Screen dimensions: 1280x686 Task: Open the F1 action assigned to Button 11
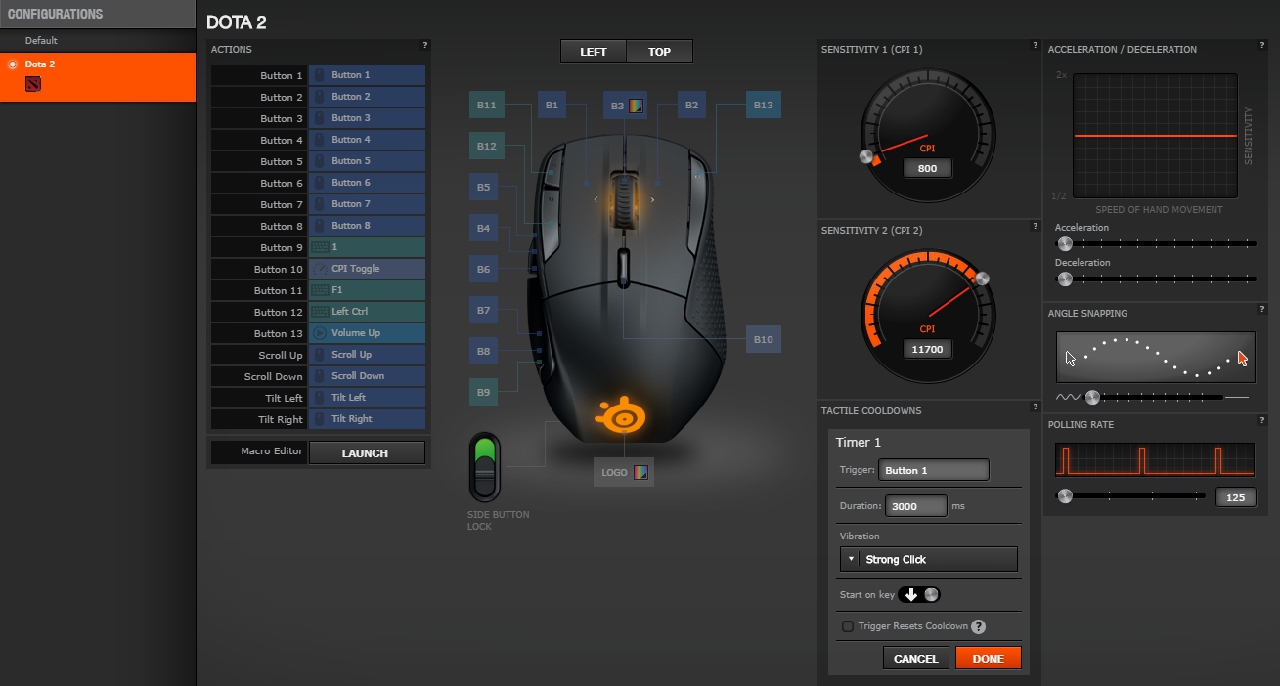point(367,290)
